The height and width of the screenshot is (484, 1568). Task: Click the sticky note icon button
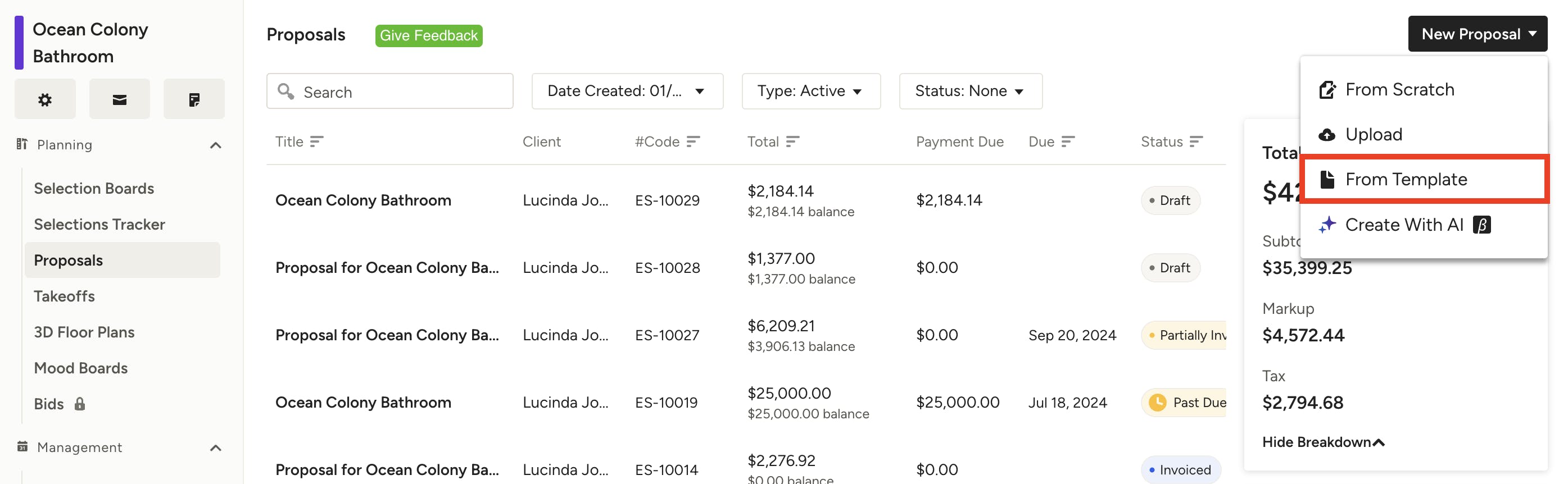pyautogui.click(x=193, y=99)
